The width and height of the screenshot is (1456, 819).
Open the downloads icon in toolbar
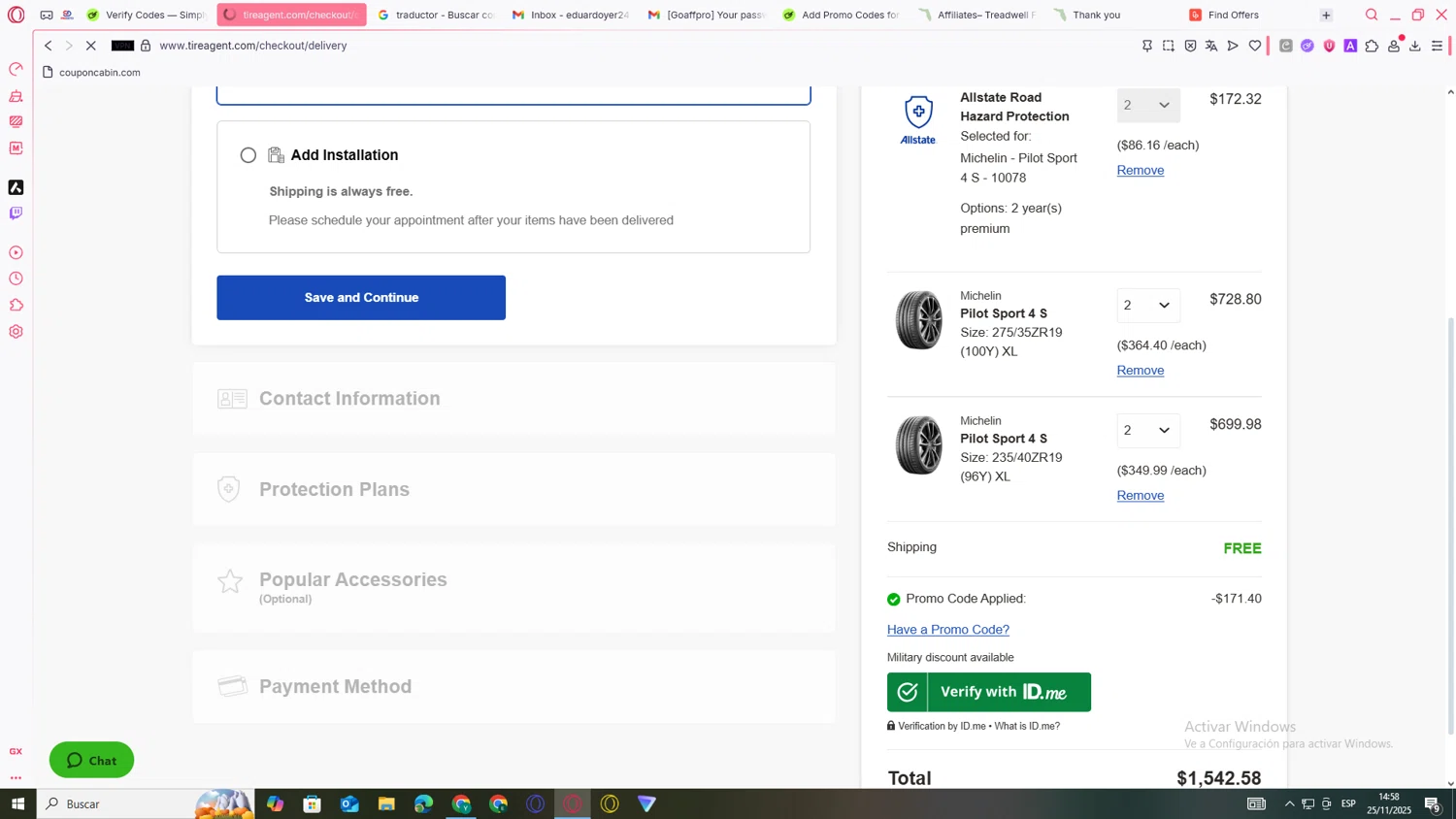1415,46
